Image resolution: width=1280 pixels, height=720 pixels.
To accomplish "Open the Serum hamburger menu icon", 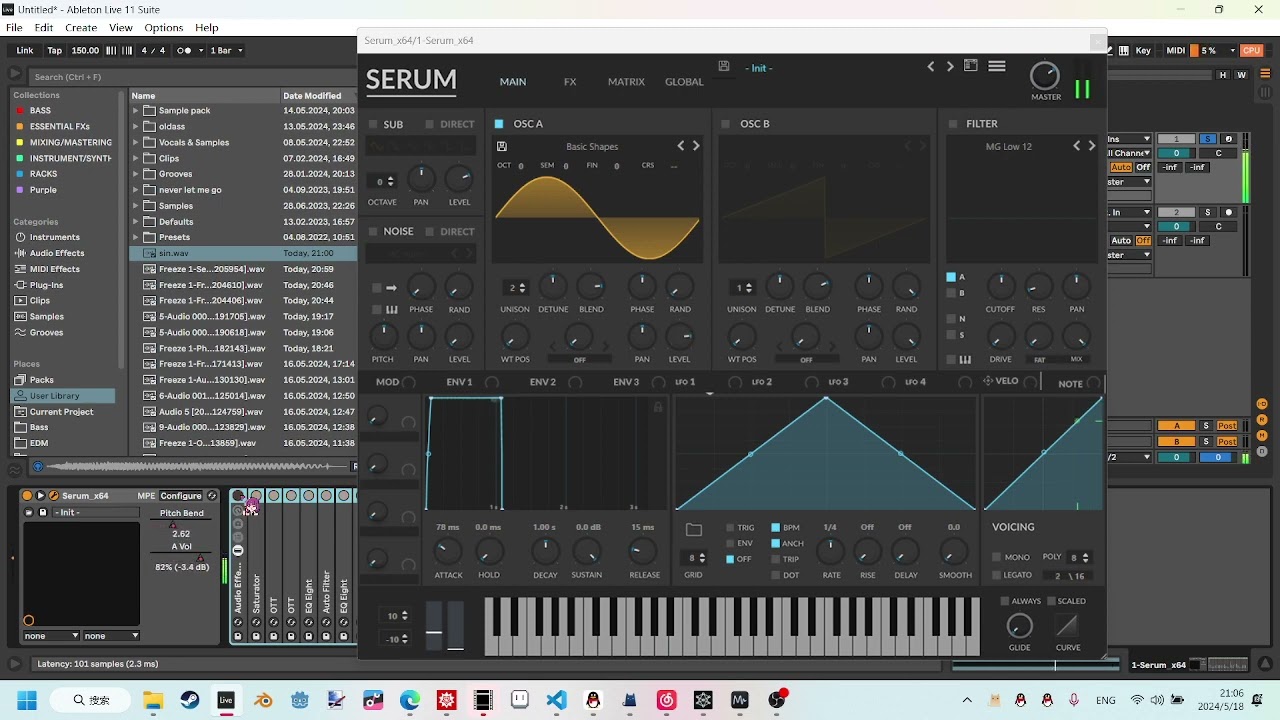I will pos(997,66).
